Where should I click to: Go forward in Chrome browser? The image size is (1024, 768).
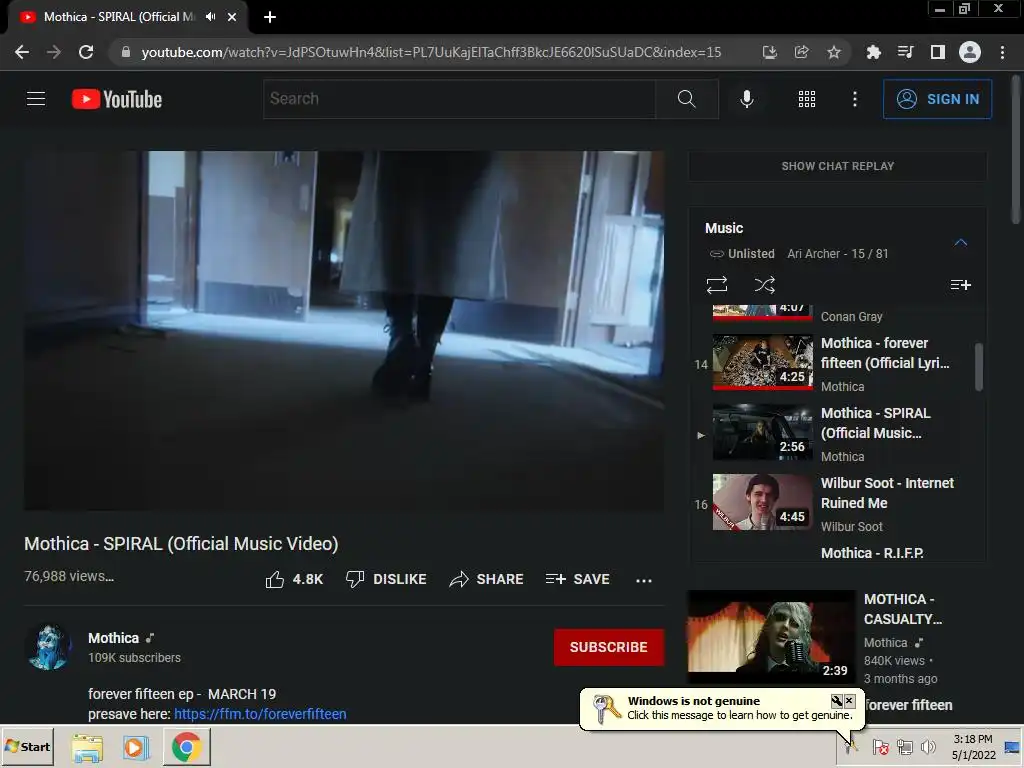54,52
